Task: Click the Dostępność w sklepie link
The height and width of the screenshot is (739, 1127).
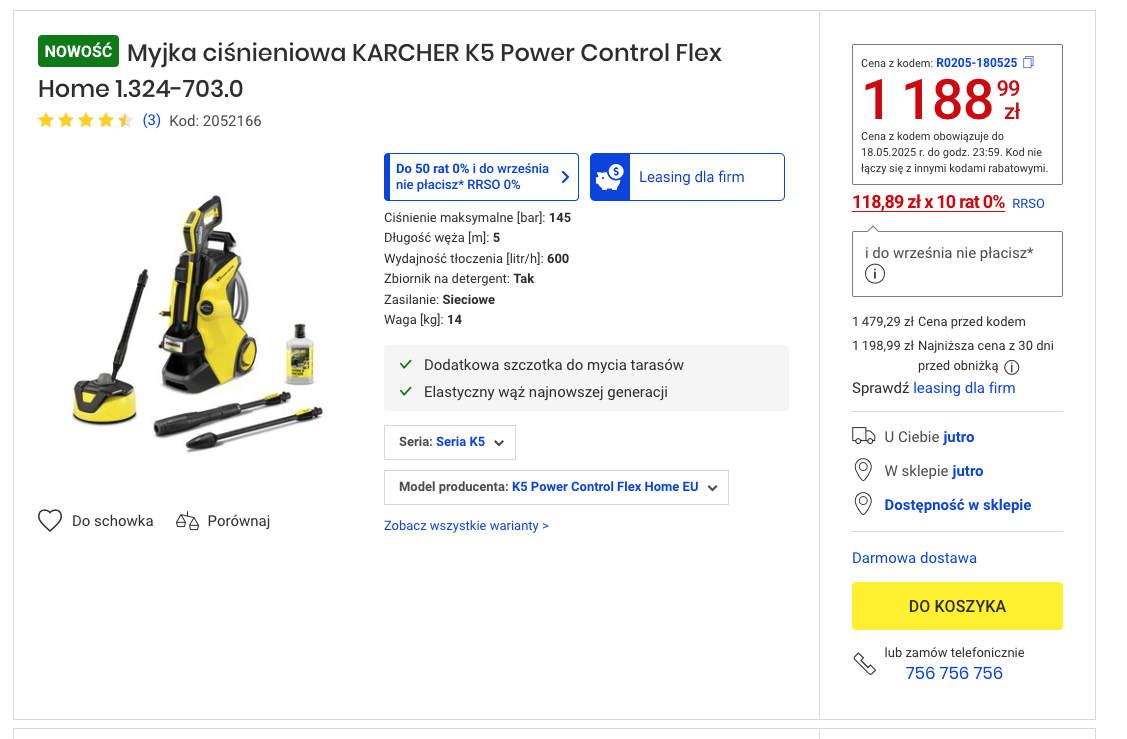Action: coord(957,505)
